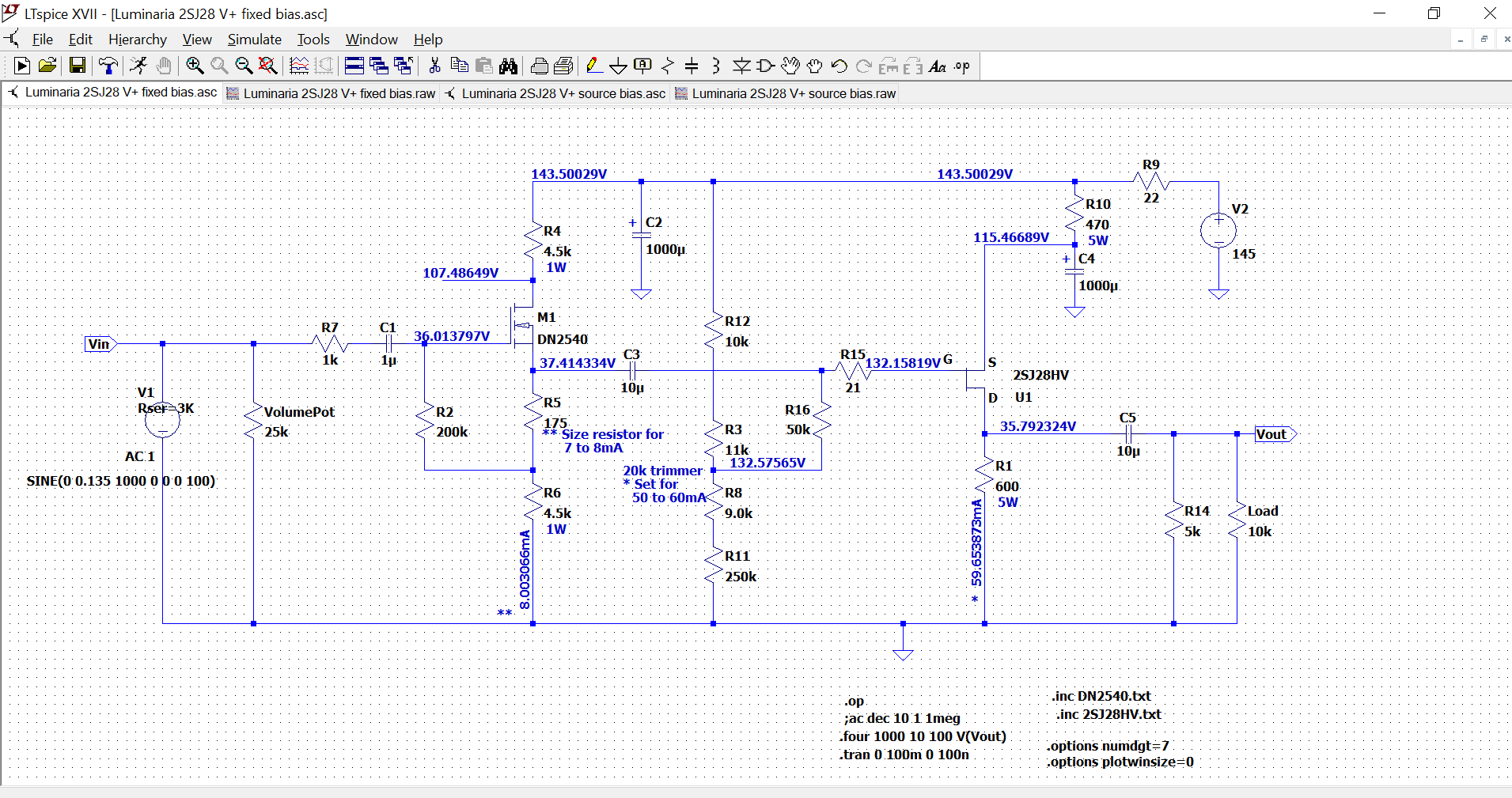
Task: Restore the inner schematic child window
Action: [1484, 40]
